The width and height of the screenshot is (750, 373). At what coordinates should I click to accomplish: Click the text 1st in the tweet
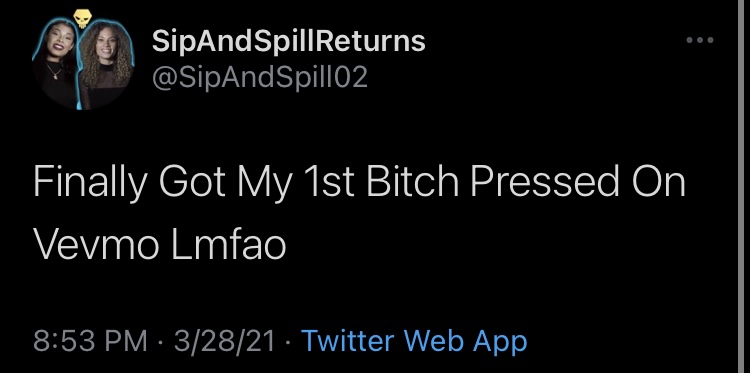tap(332, 182)
